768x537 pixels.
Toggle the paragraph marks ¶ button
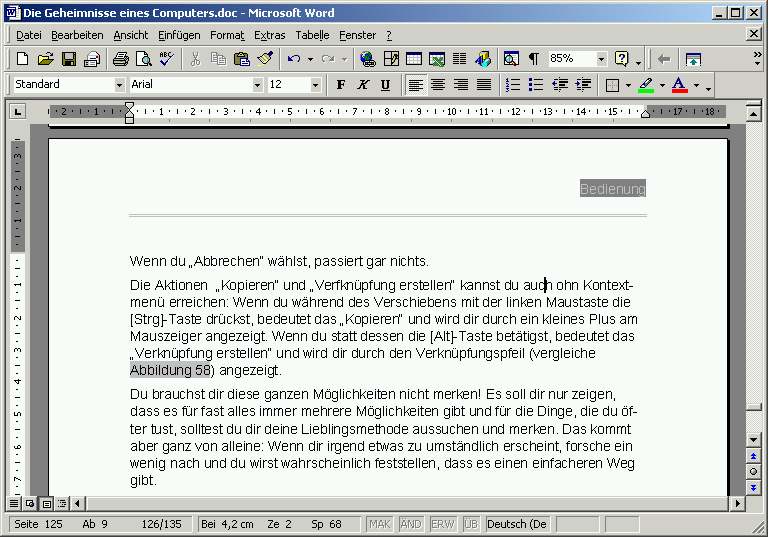coord(534,59)
